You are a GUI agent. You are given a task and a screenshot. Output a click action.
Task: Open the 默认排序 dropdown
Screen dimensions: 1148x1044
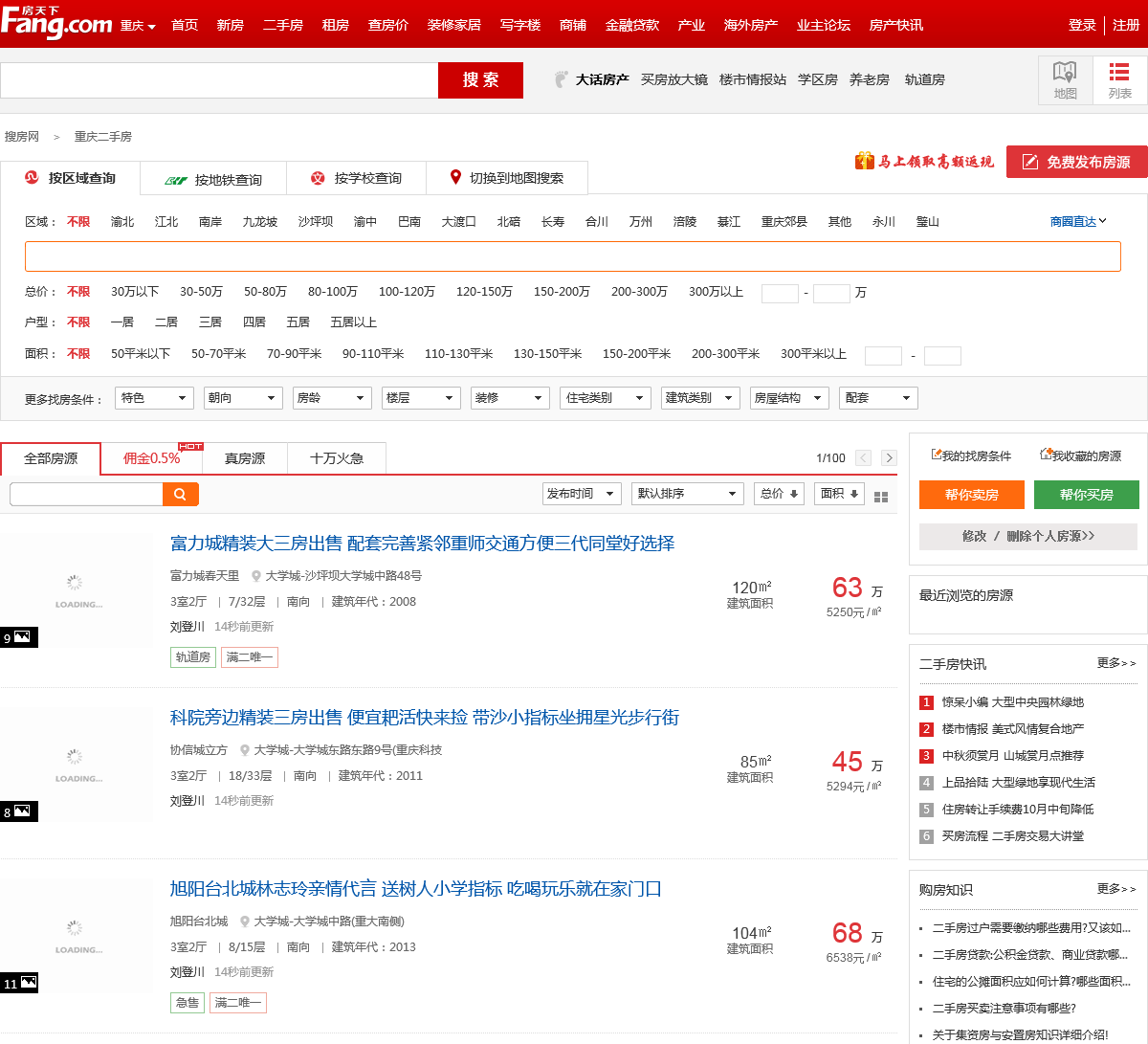point(688,494)
